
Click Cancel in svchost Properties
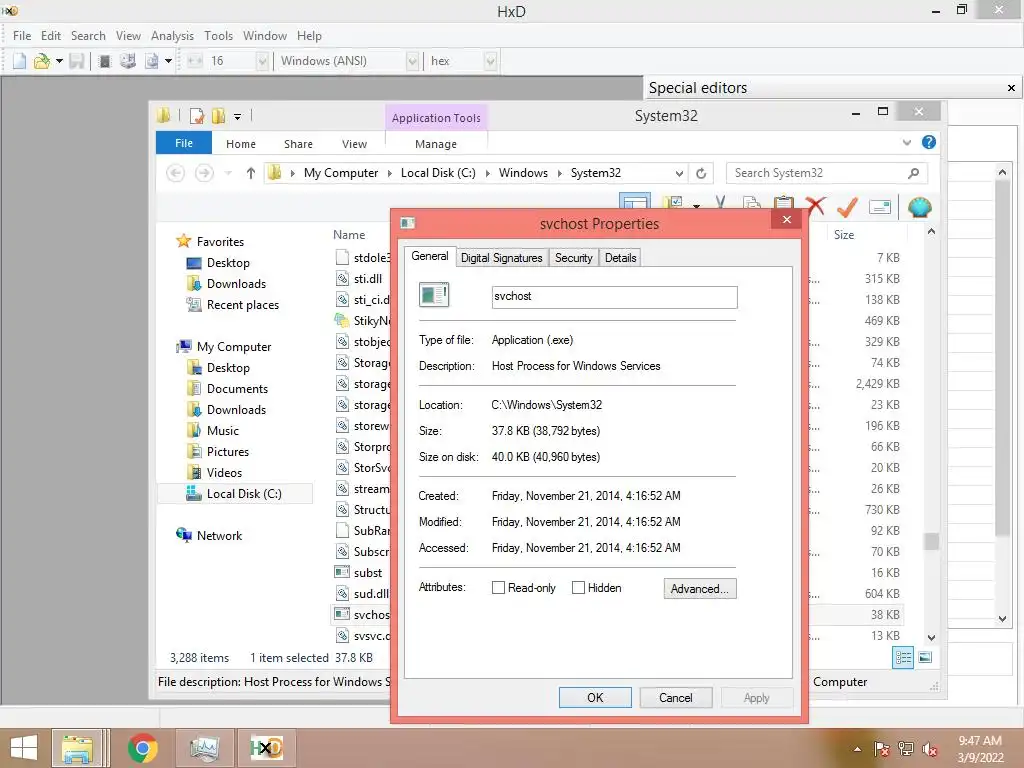pyautogui.click(x=675, y=697)
